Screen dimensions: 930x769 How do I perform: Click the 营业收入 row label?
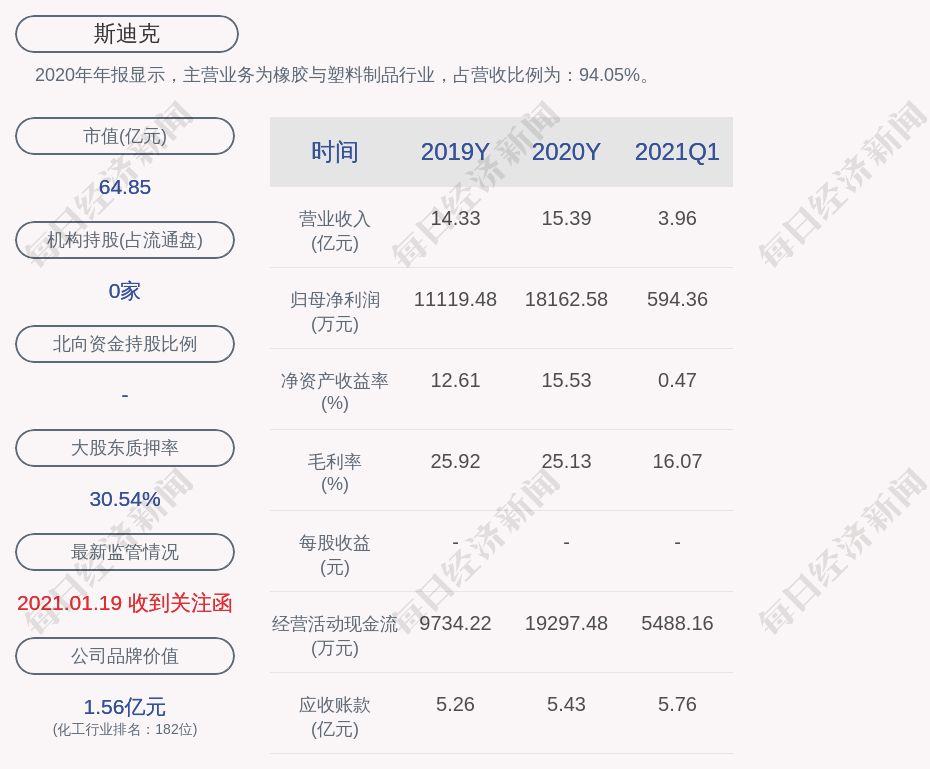[335, 231]
